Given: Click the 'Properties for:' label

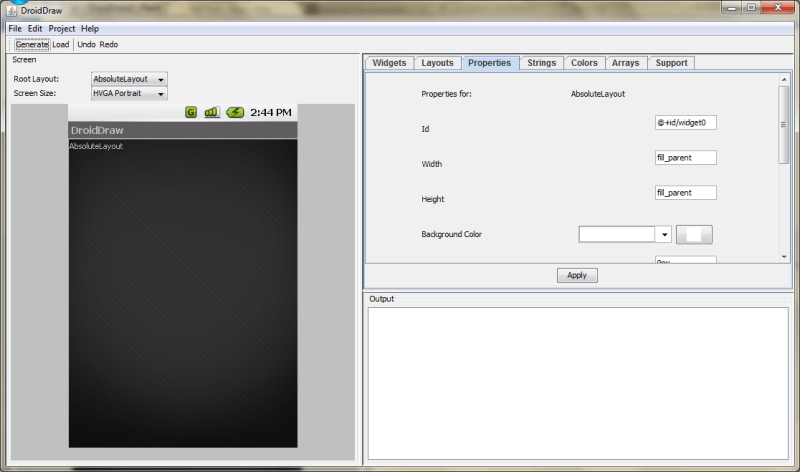Looking at the screenshot, I should (x=446, y=94).
